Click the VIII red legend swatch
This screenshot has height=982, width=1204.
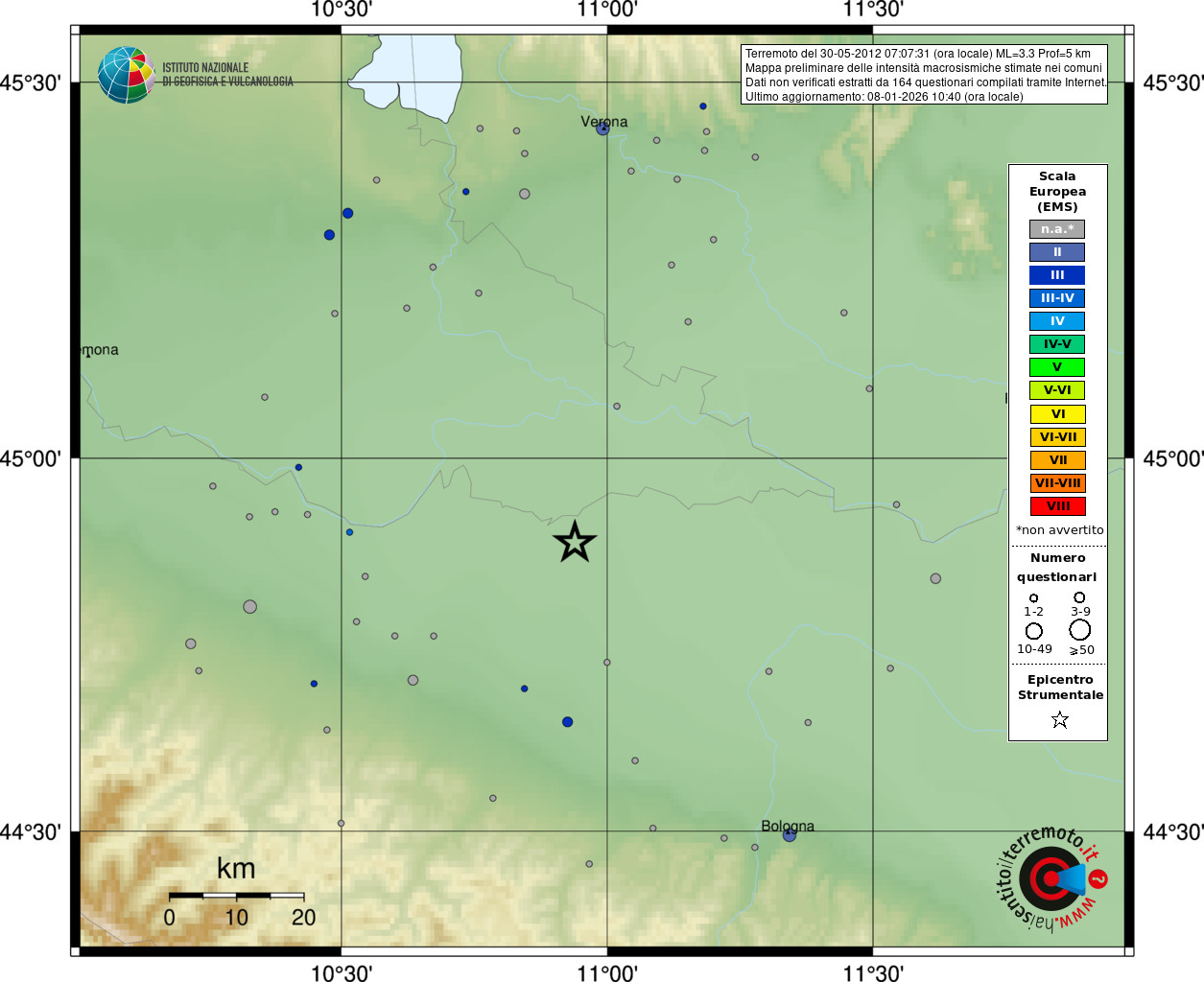pyautogui.click(x=1058, y=506)
